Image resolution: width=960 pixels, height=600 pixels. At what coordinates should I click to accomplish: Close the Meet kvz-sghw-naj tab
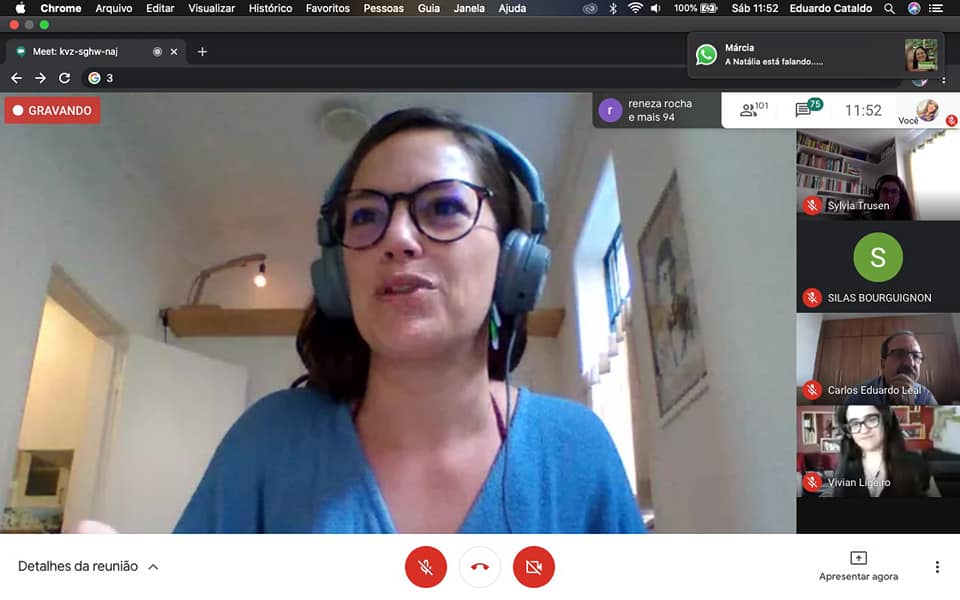174,51
